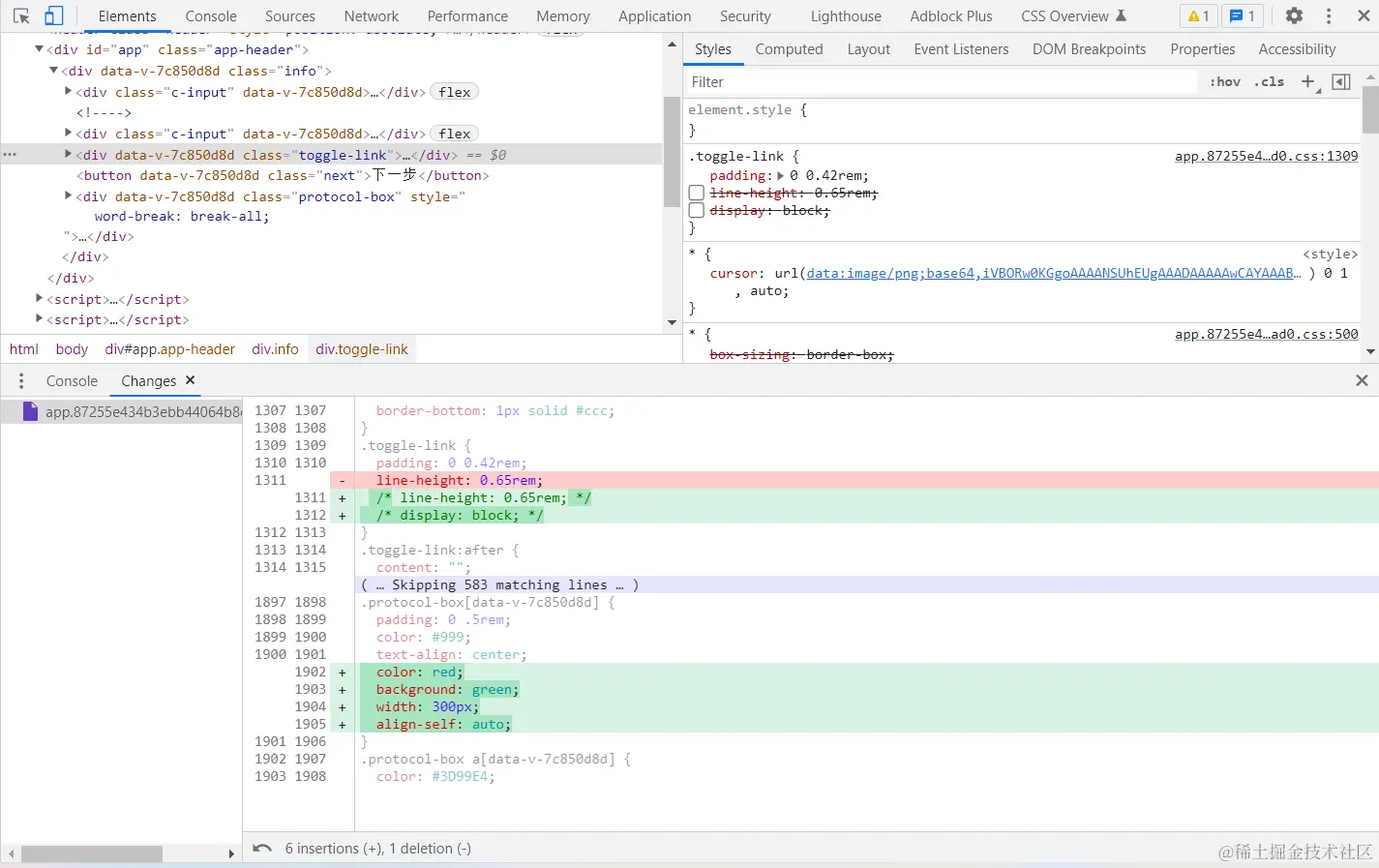The height and width of the screenshot is (868, 1379).
Task: Click div#app.app-header in the breadcrumb
Action: [x=170, y=349]
